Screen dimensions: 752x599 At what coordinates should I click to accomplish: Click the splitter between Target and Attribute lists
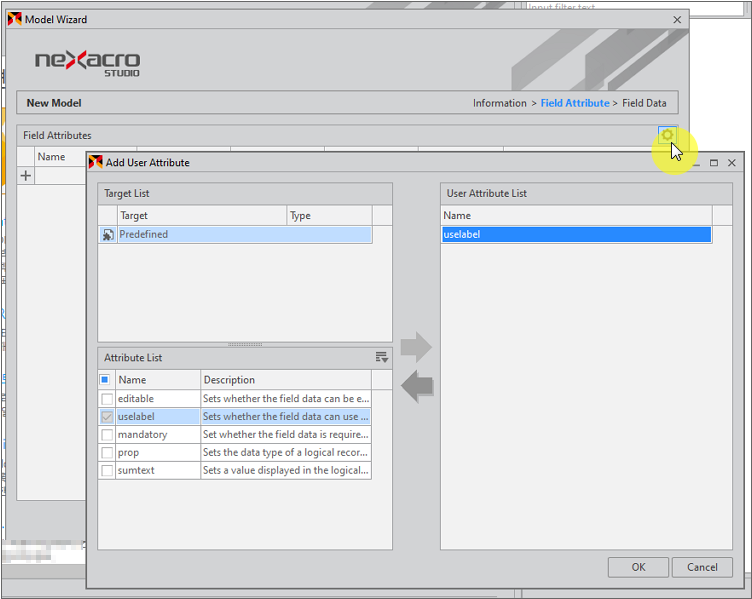[244, 345]
